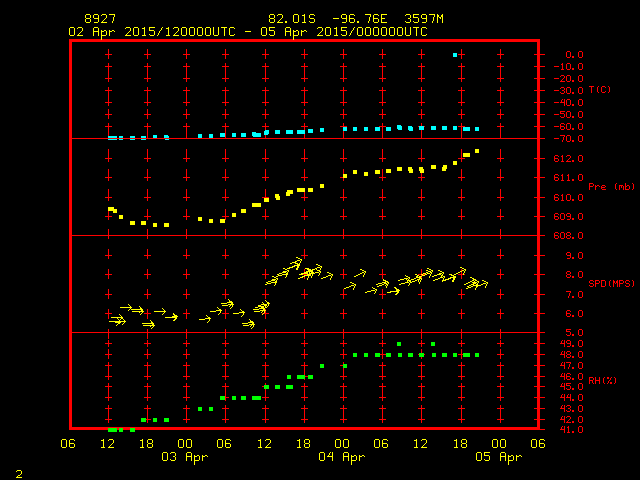The height and width of the screenshot is (480, 640).
Task: Click the 03 Apr date label
Action: (x=184, y=457)
